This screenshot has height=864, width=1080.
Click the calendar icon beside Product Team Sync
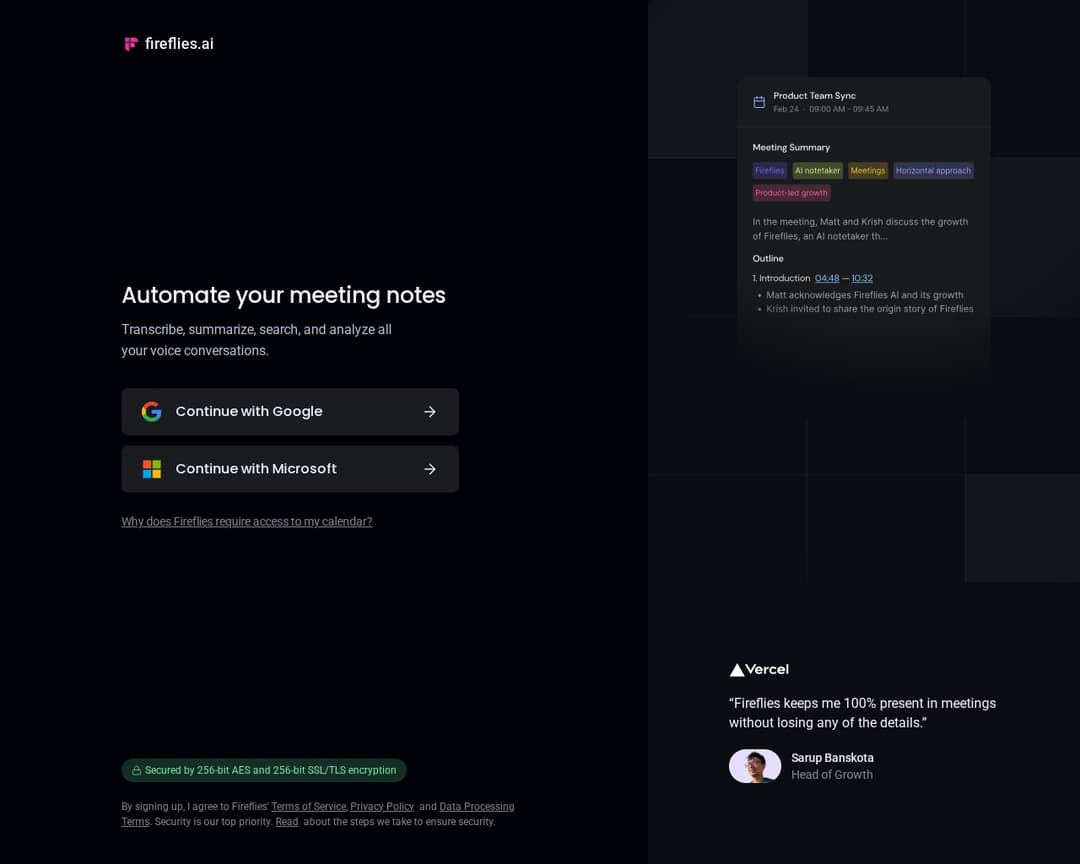759,102
